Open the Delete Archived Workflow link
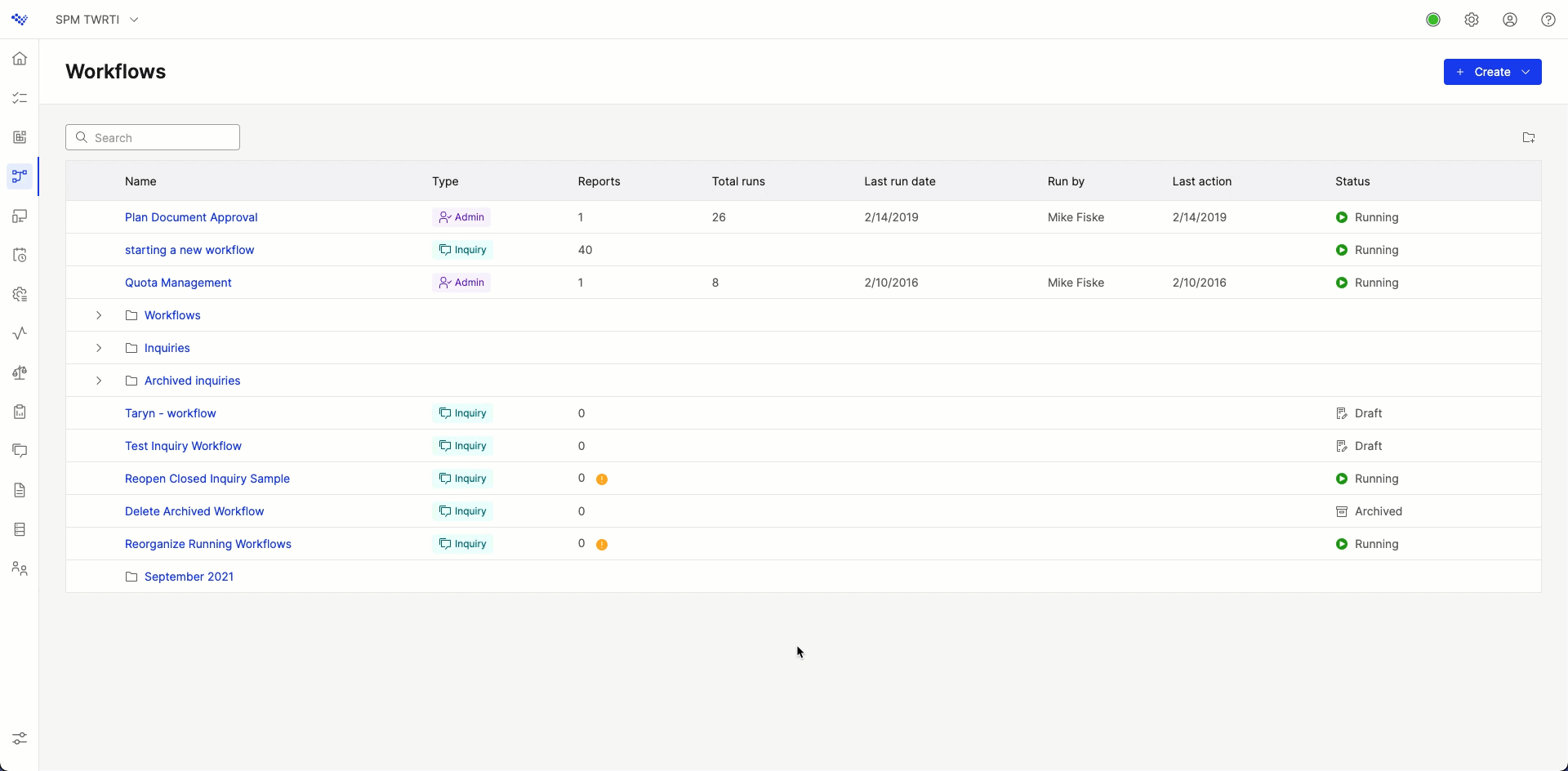 tap(194, 511)
